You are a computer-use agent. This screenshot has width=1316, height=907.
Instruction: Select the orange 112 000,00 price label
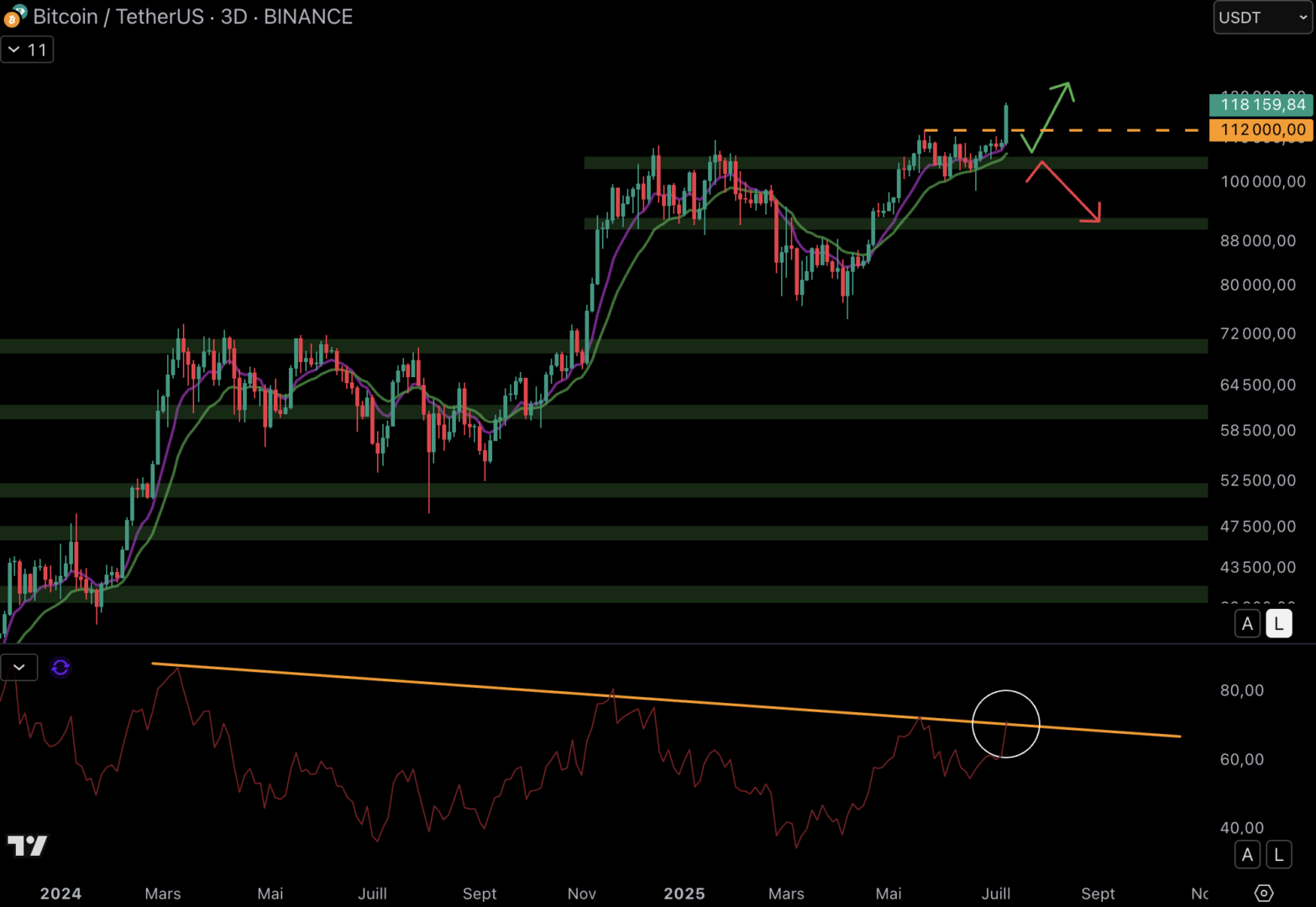point(1261,130)
